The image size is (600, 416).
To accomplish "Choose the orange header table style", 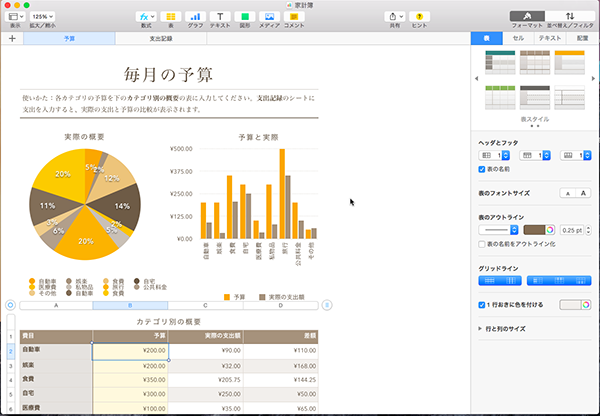I will point(569,62).
